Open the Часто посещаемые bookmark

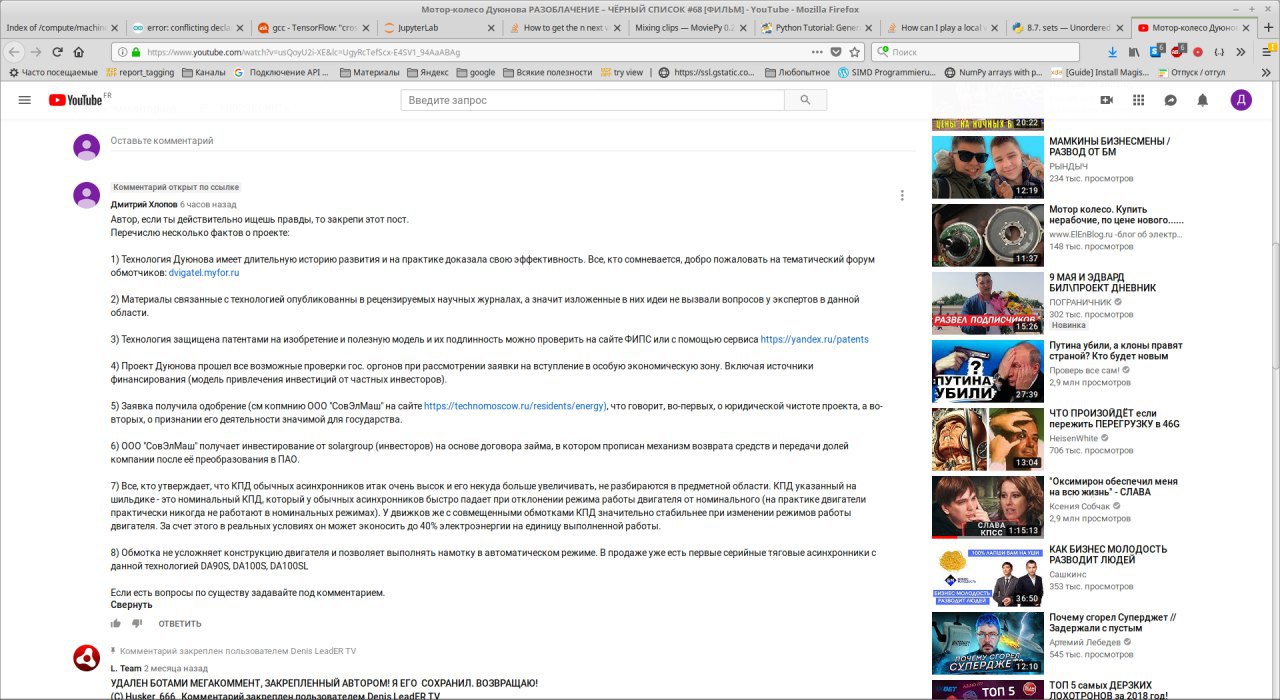(x=52, y=72)
